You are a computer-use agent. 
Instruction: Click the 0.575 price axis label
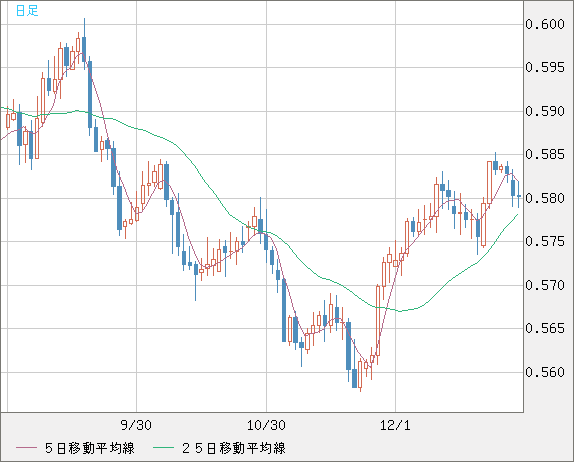pos(545,242)
